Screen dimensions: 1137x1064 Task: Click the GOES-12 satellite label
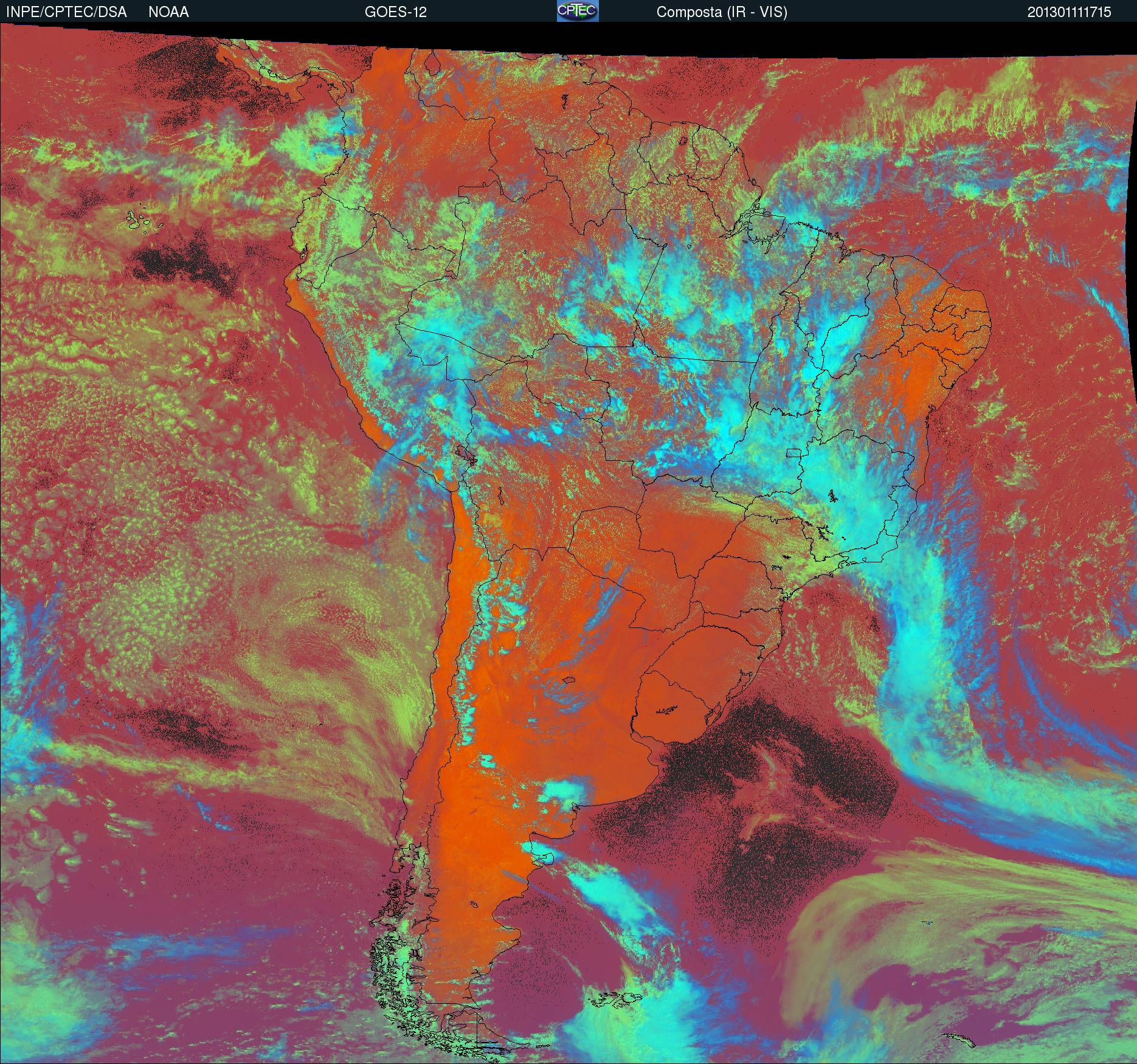pyautogui.click(x=395, y=12)
